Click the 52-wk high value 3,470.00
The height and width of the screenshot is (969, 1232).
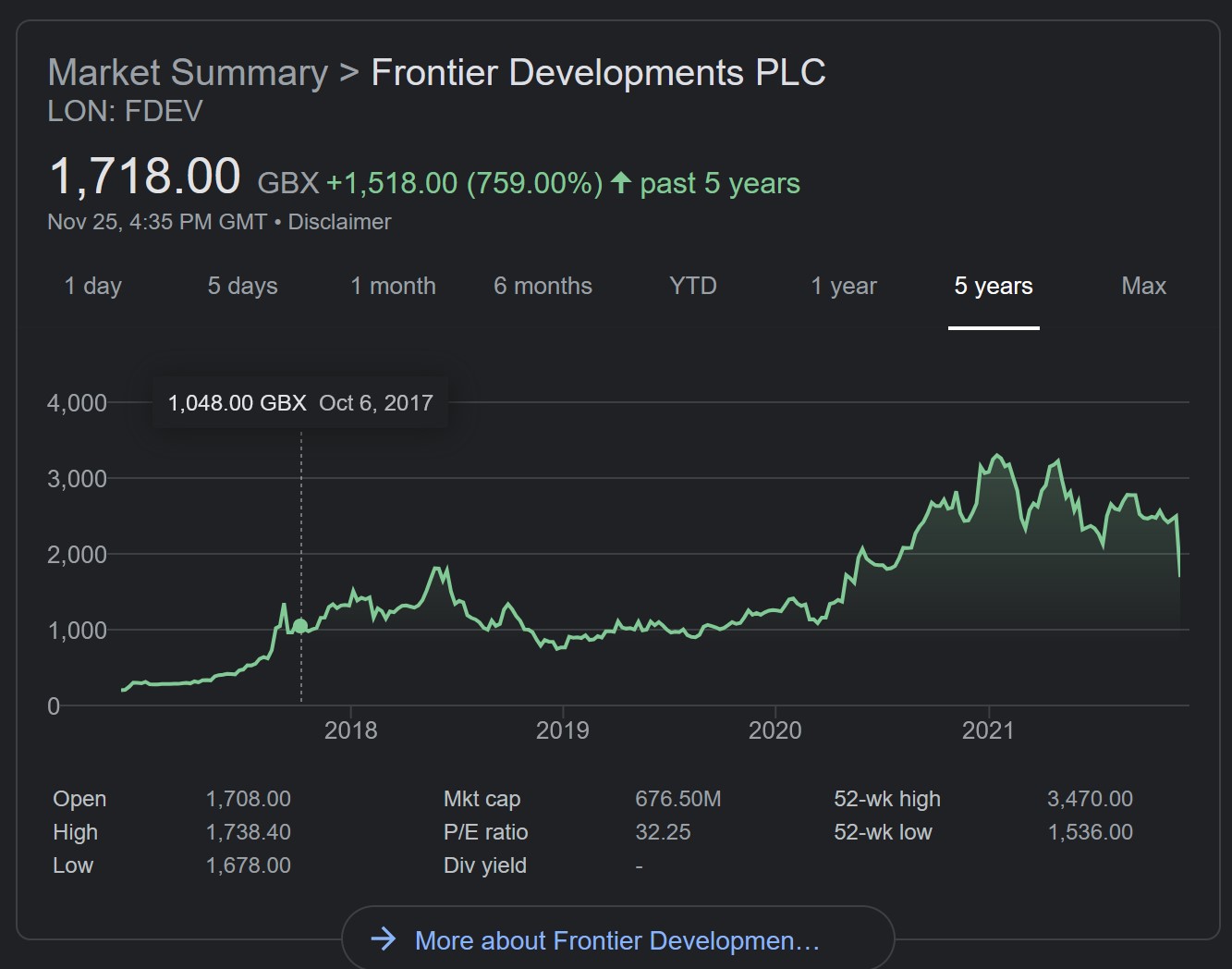tap(1090, 799)
